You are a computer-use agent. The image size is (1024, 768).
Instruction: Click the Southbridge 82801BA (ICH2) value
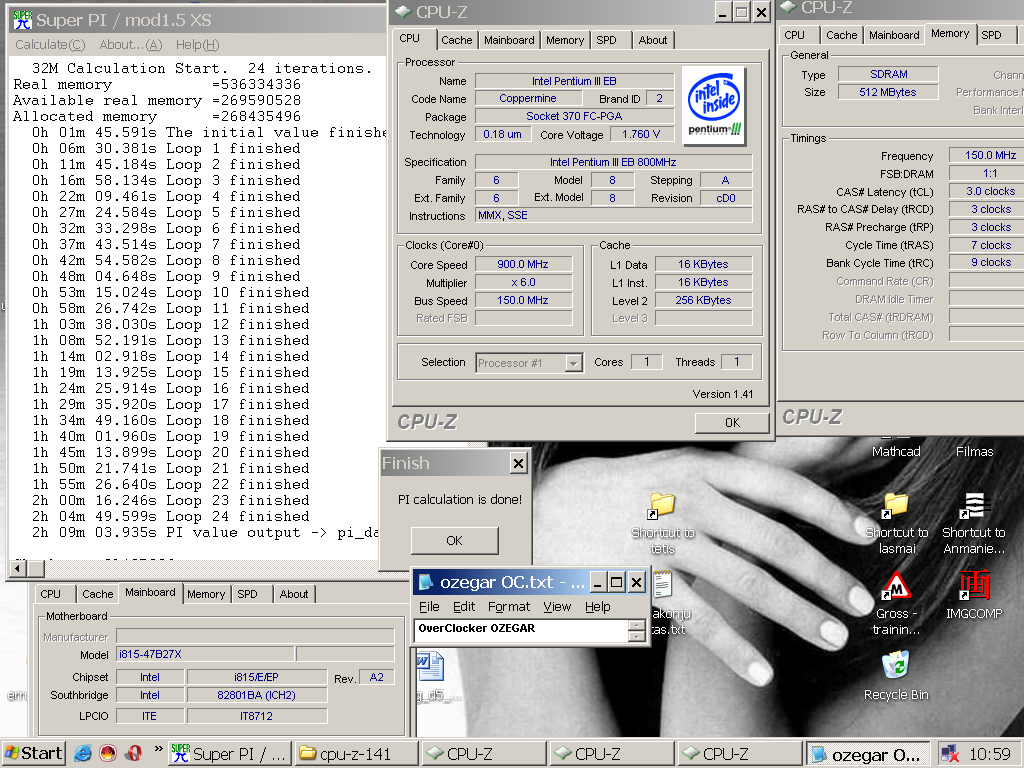tap(257, 696)
